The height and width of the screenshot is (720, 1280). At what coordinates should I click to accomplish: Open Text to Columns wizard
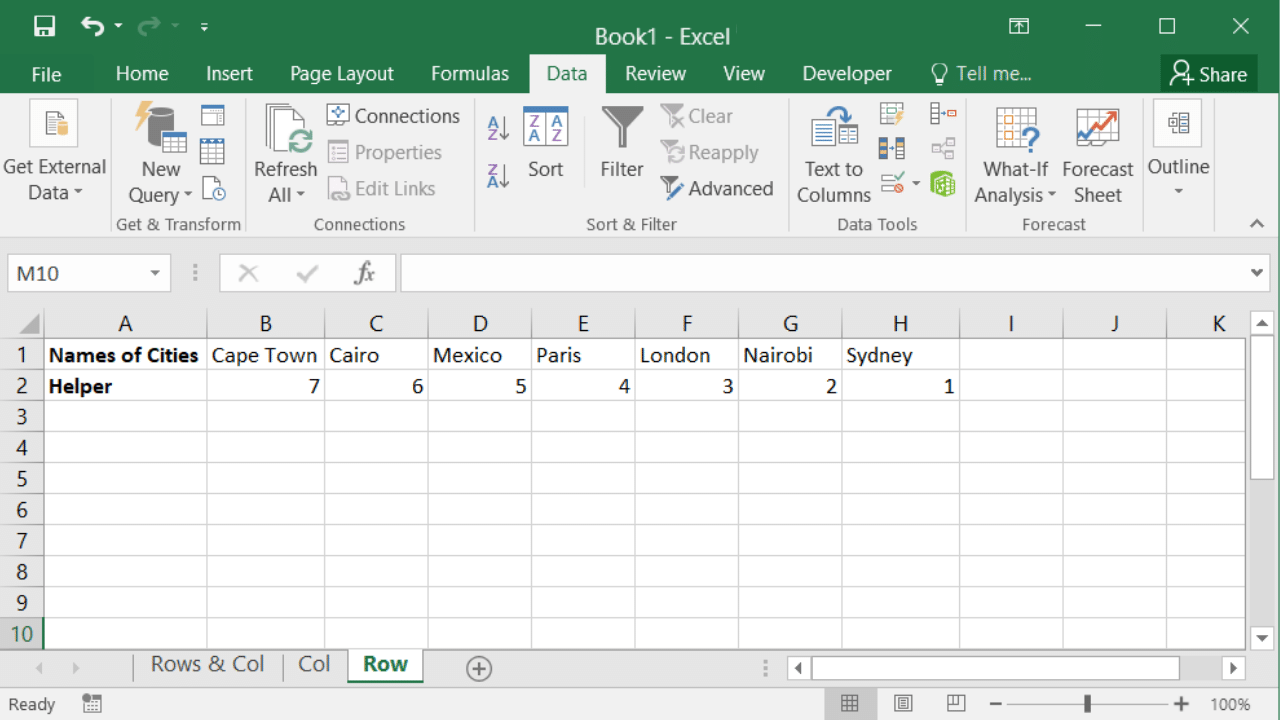(x=834, y=155)
